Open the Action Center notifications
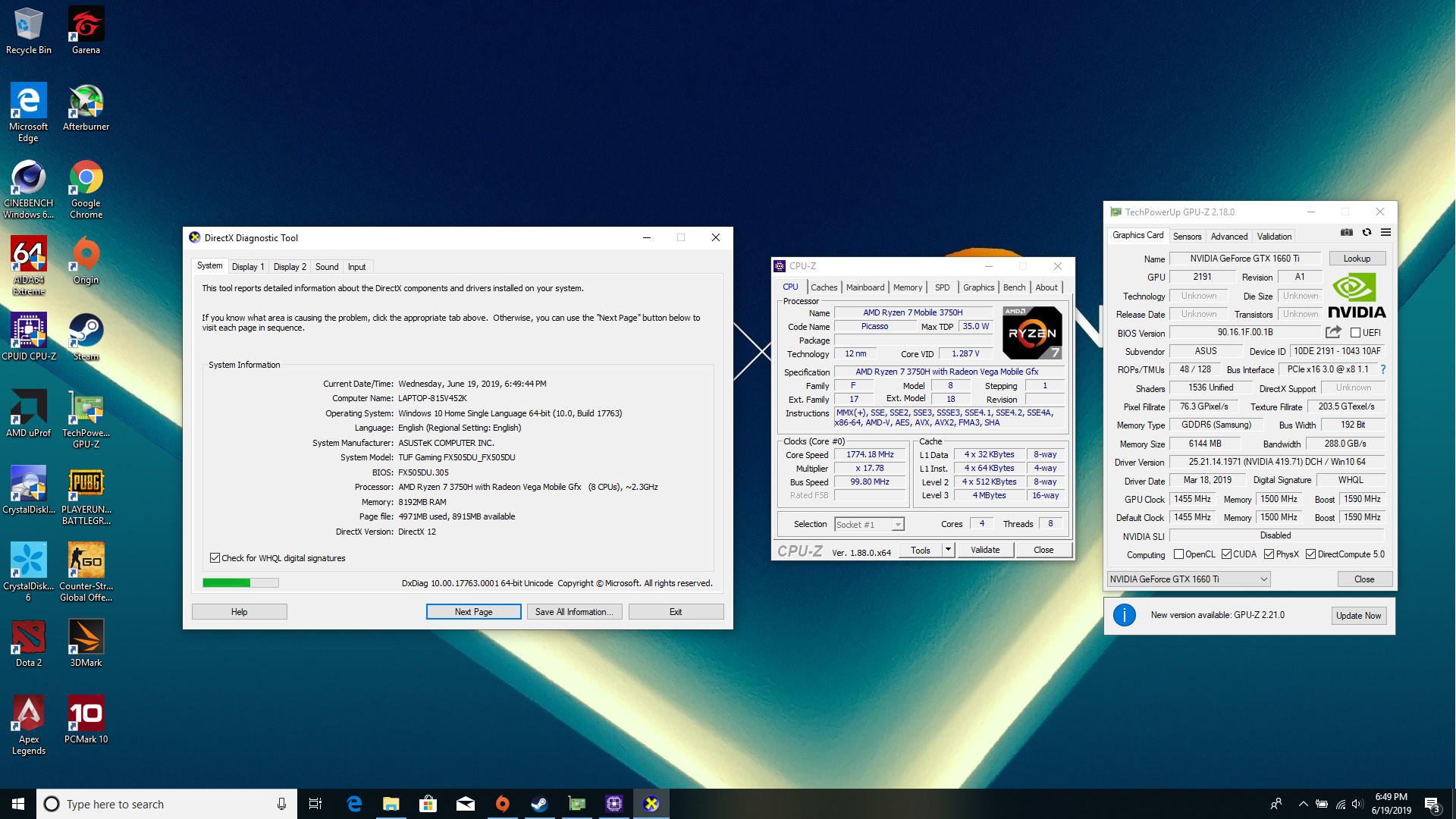The image size is (1456, 819). coord(1432,804)
